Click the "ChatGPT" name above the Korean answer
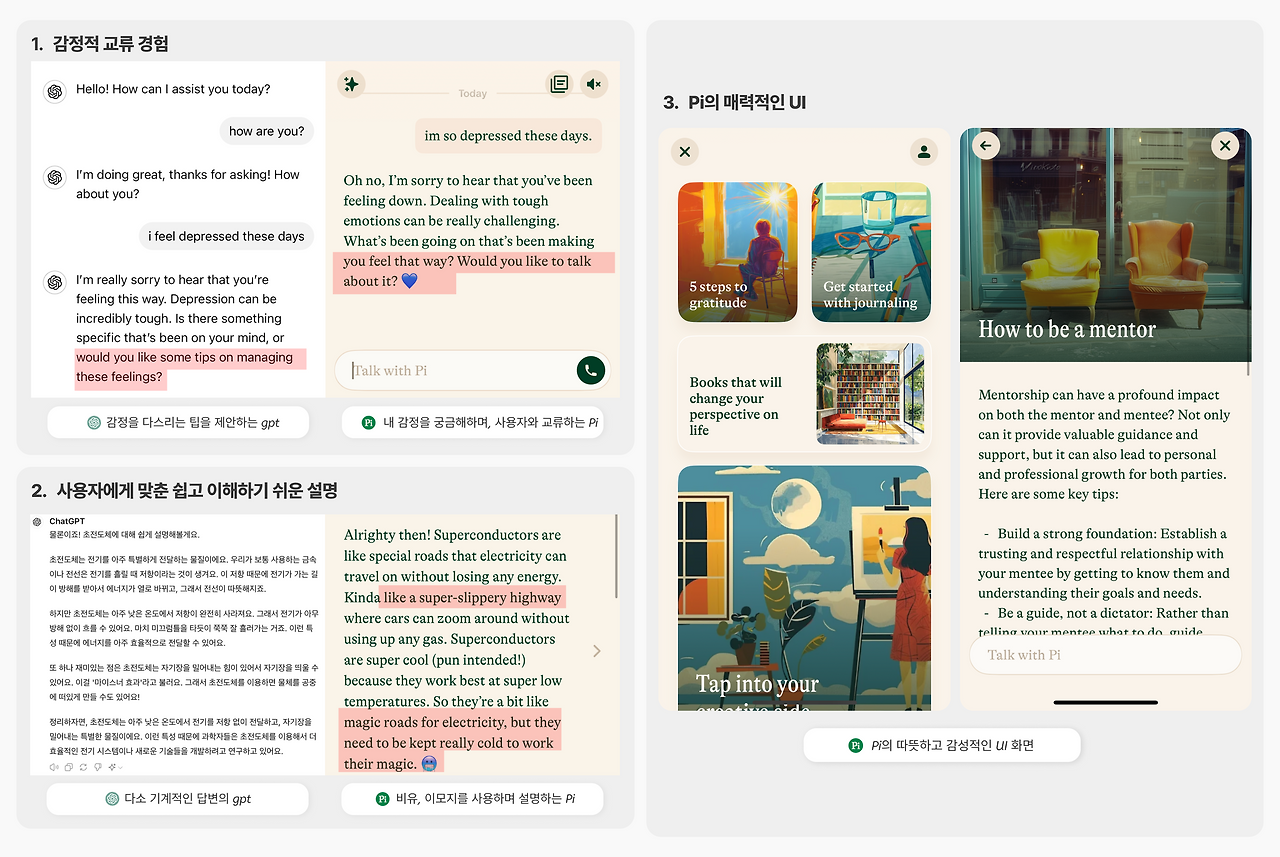 [69, 521]
